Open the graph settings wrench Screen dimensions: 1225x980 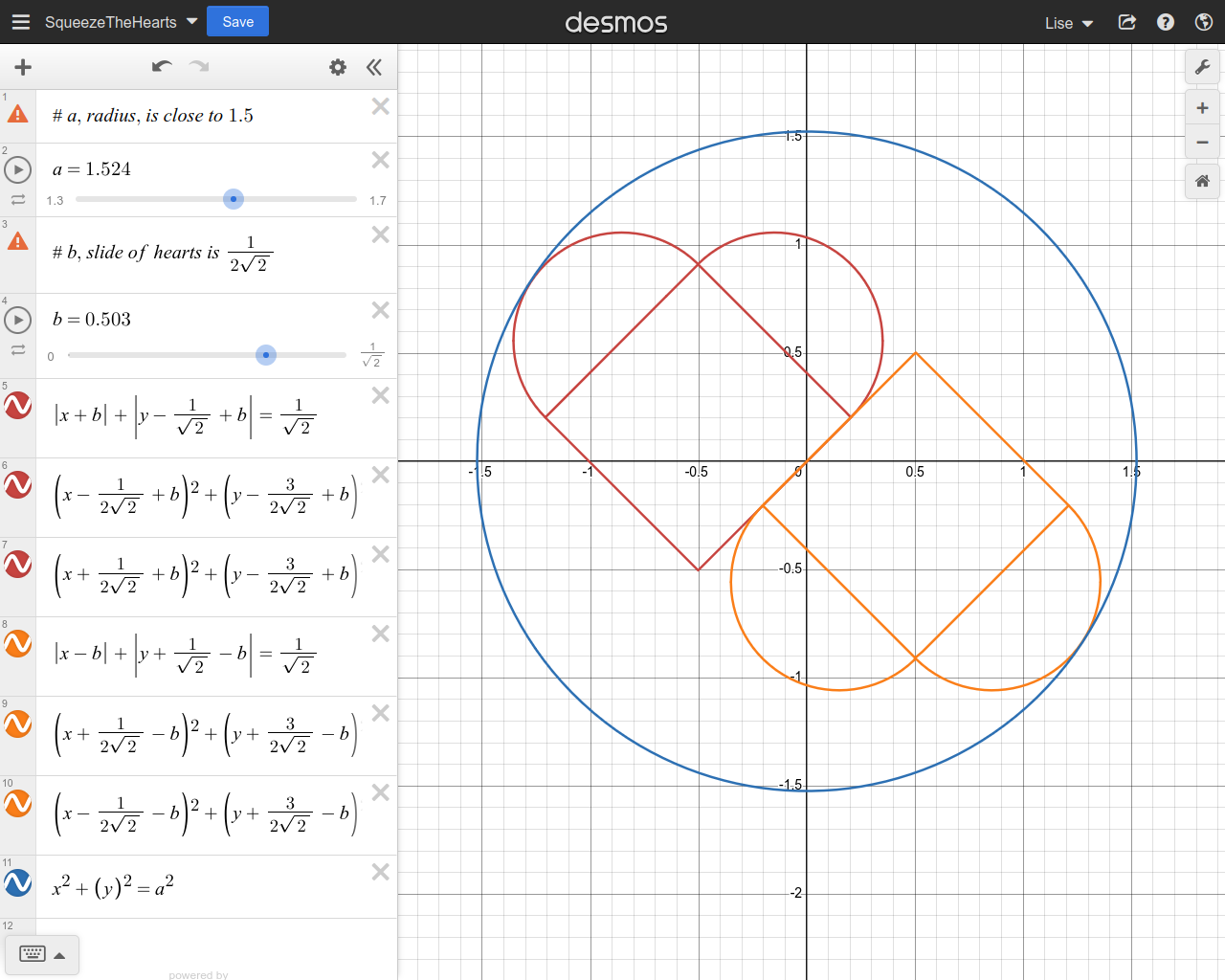pos(1202,67)
